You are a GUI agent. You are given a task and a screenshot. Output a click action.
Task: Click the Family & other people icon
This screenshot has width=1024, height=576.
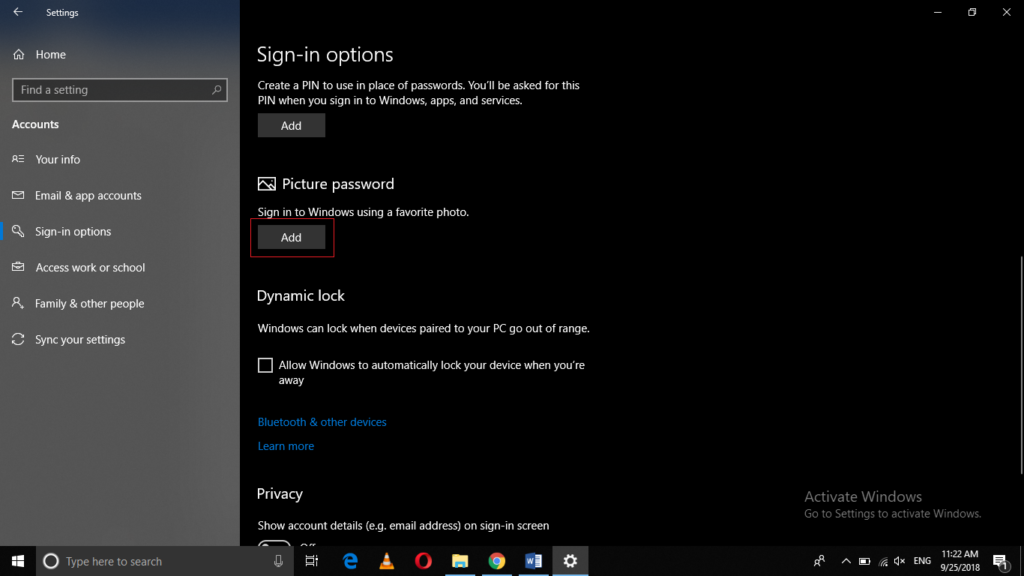tap(17, 303)
